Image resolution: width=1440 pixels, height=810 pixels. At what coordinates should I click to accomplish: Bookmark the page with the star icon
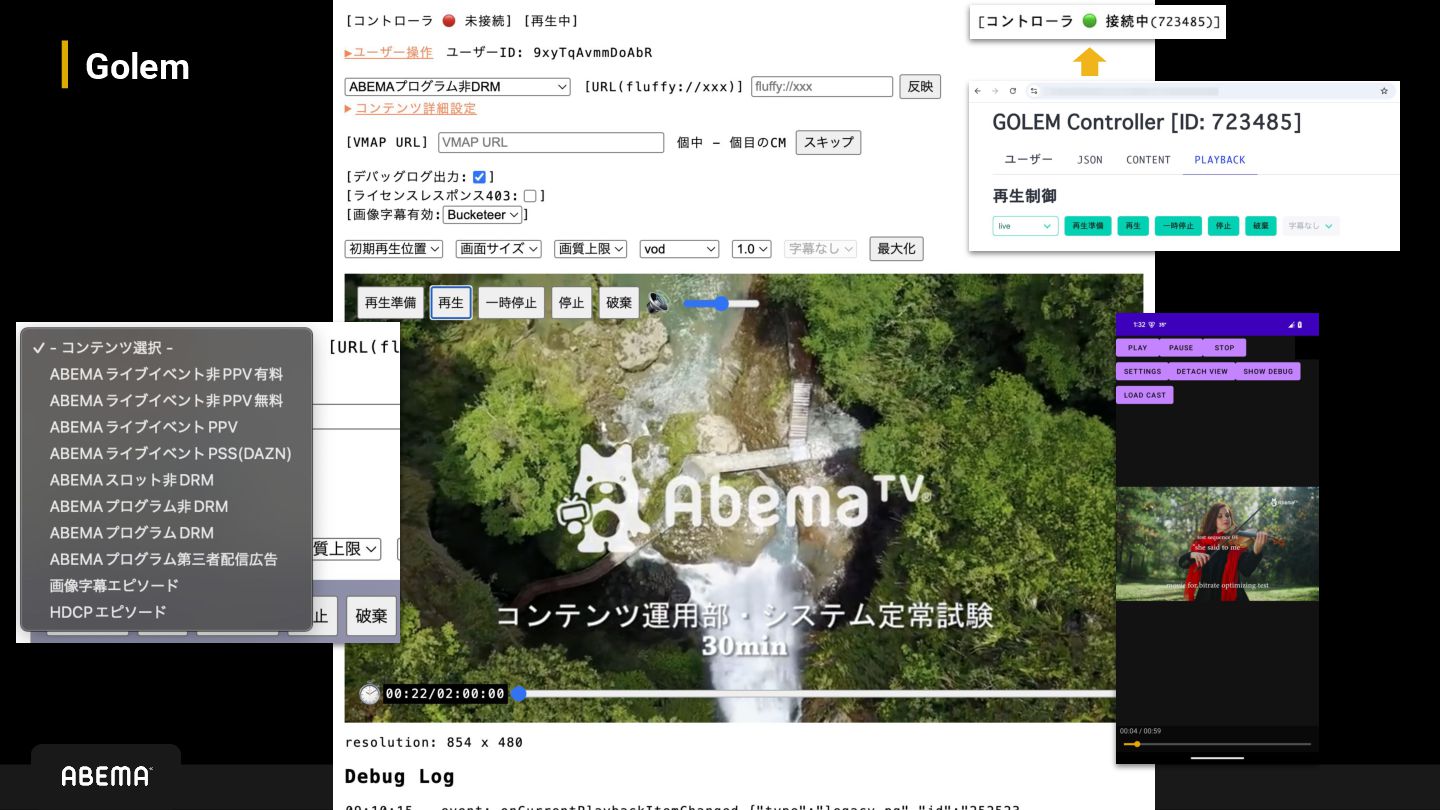1384,91
